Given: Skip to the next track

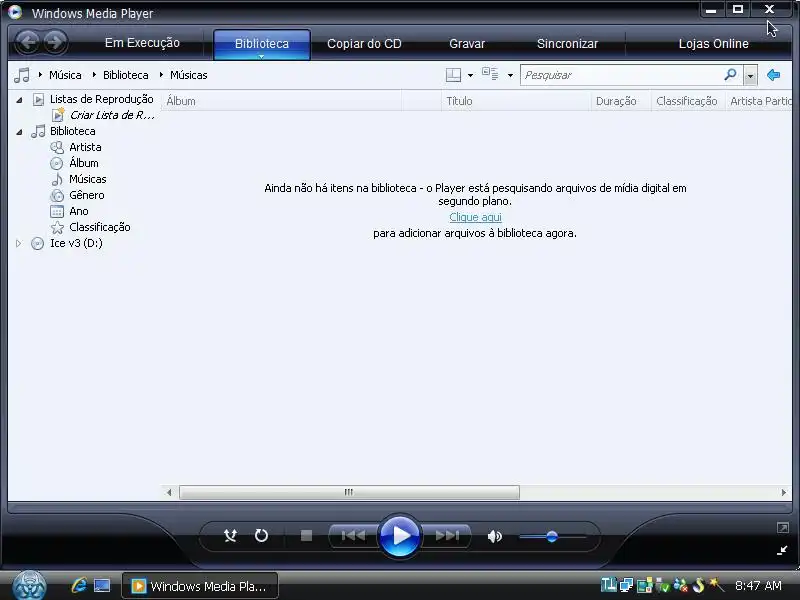Looking at the screenshot, I should pos(446,536).
